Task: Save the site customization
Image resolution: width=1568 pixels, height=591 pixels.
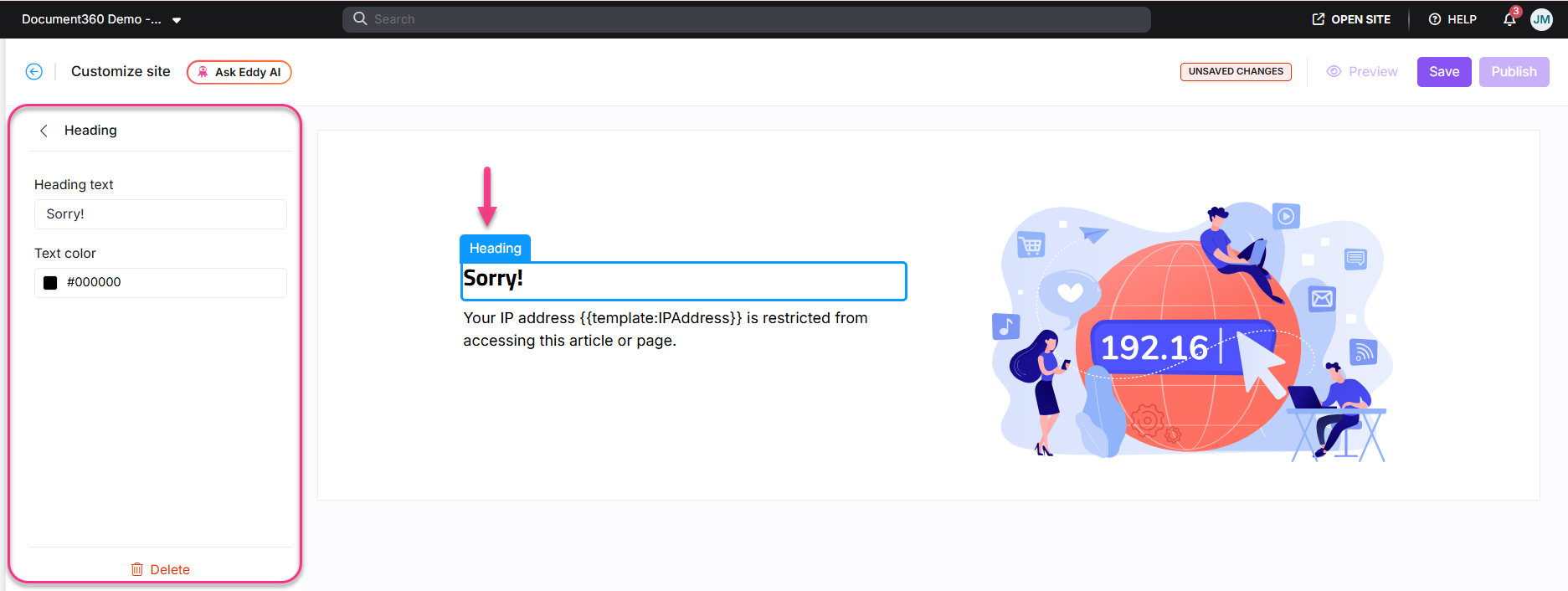Action: [x=1444, y=72]
